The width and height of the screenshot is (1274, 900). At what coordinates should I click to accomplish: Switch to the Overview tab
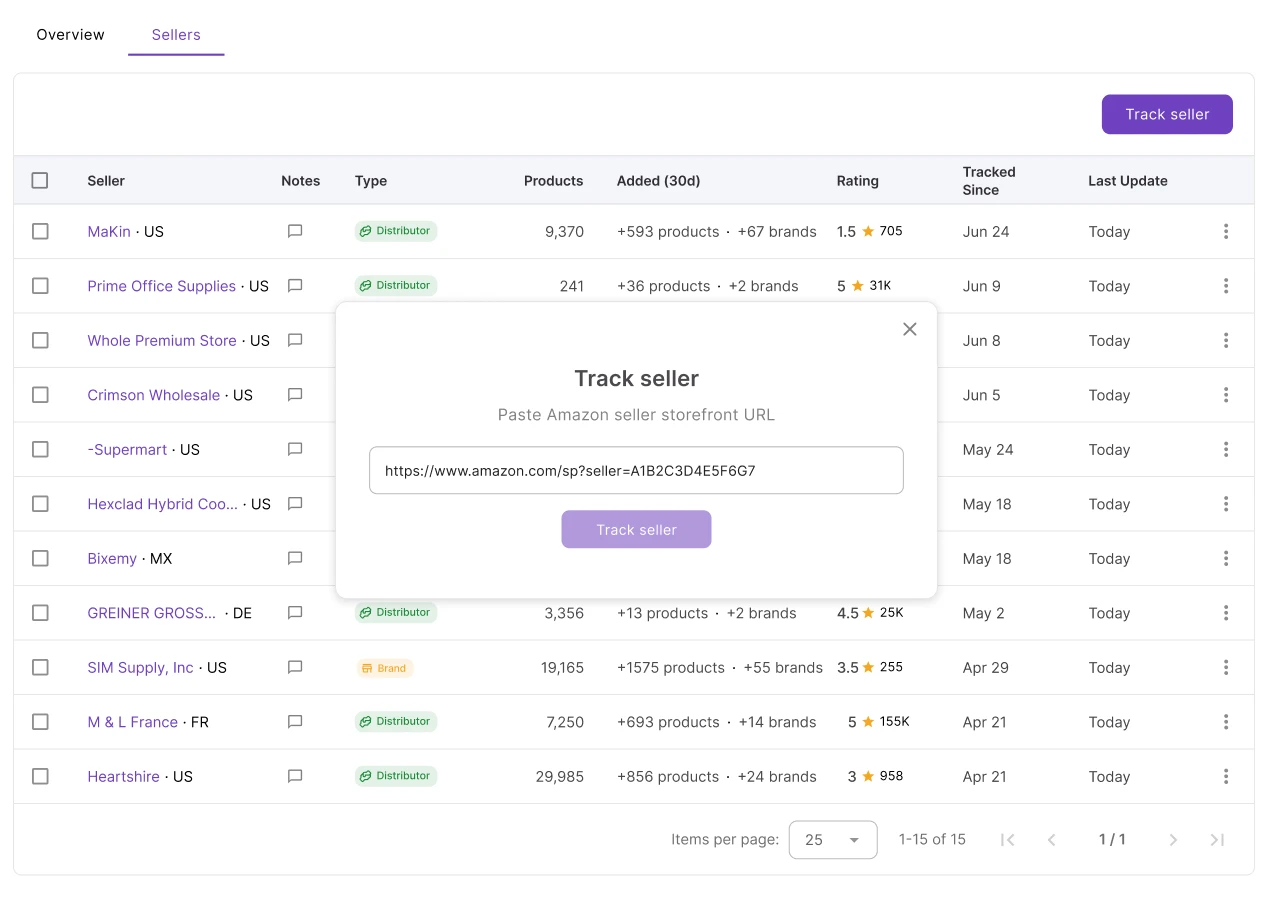[x=70, y=35]
